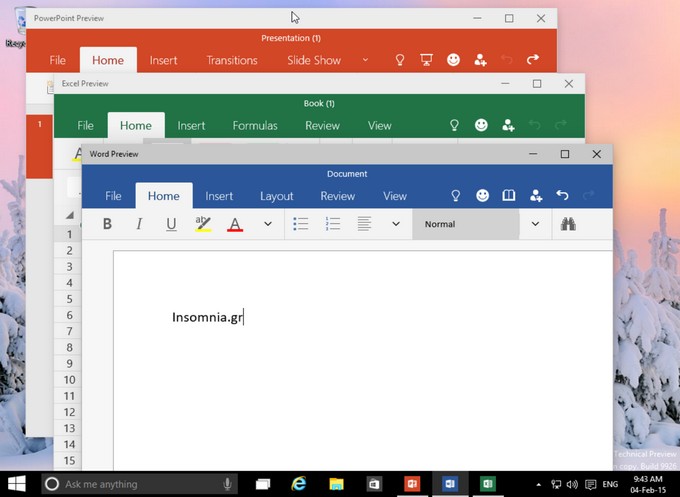Screen dimensions: 680x497
Task: Expand more tabs chevron in PowerPoint
Action: point(365,60)
